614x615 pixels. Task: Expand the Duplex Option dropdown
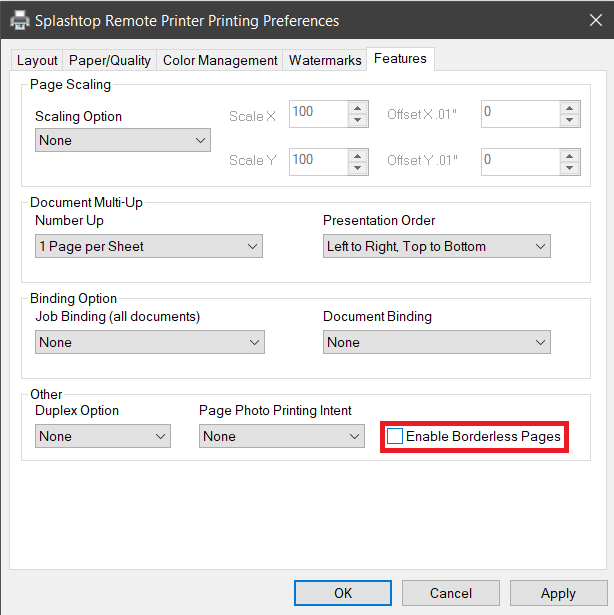click(102, 437)
